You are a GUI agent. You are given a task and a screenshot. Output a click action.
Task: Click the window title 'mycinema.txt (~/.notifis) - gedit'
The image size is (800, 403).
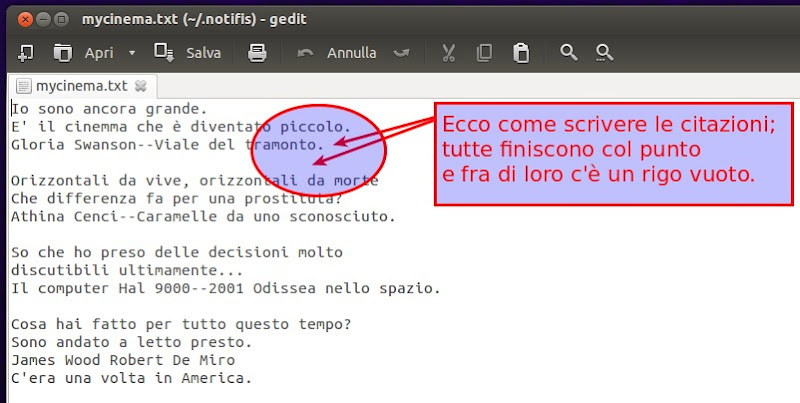click(x=194, y=19)
